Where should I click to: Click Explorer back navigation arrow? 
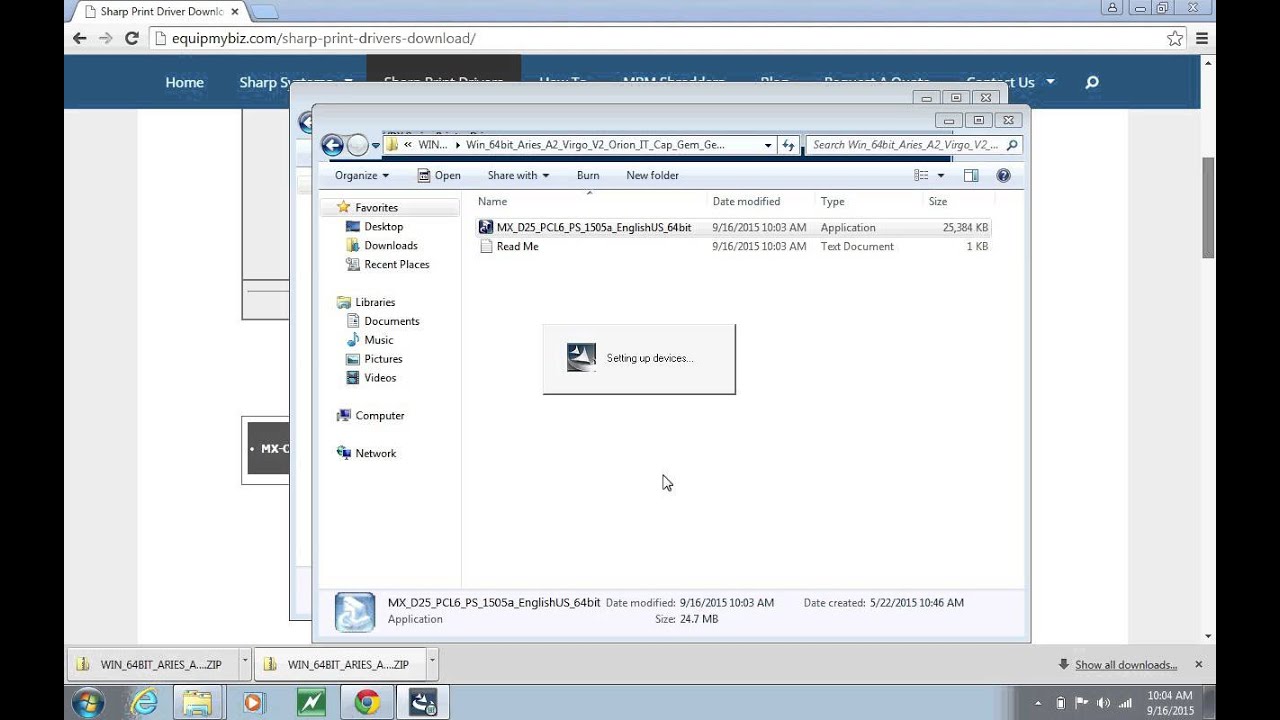click(333, 146)
